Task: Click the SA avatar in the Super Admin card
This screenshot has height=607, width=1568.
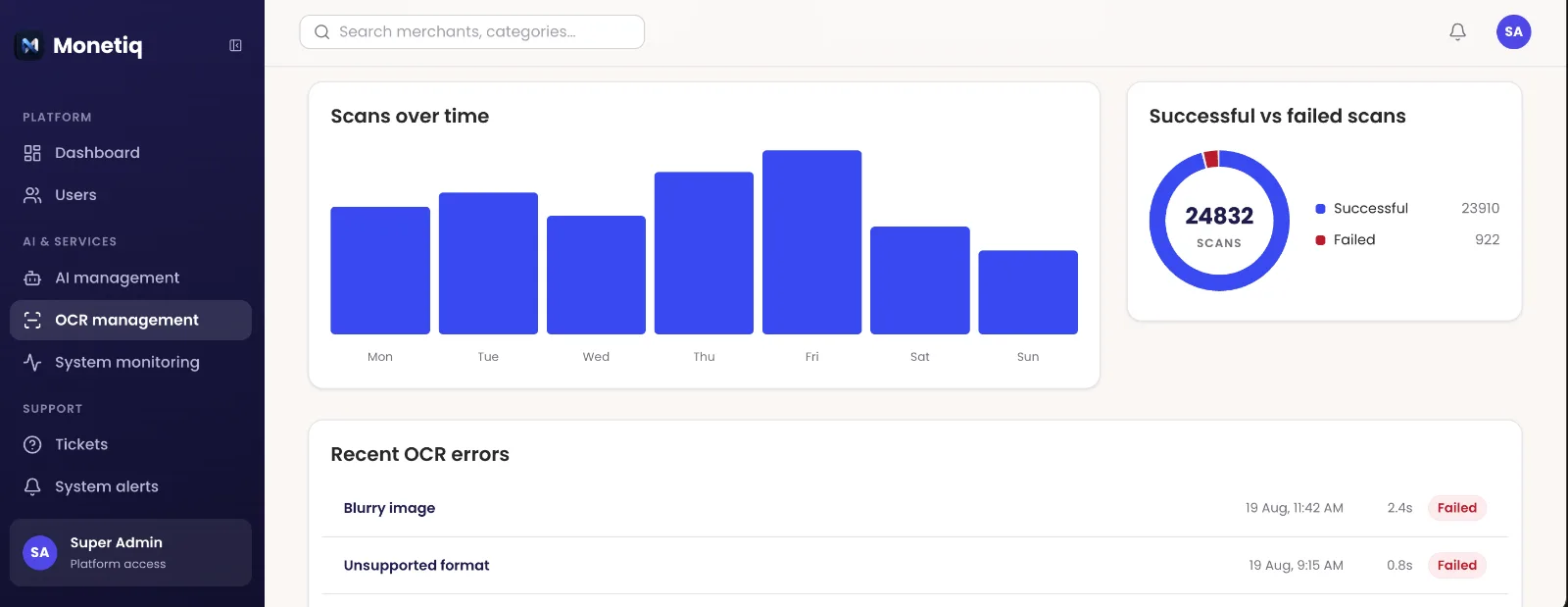Action: [40, 553]
